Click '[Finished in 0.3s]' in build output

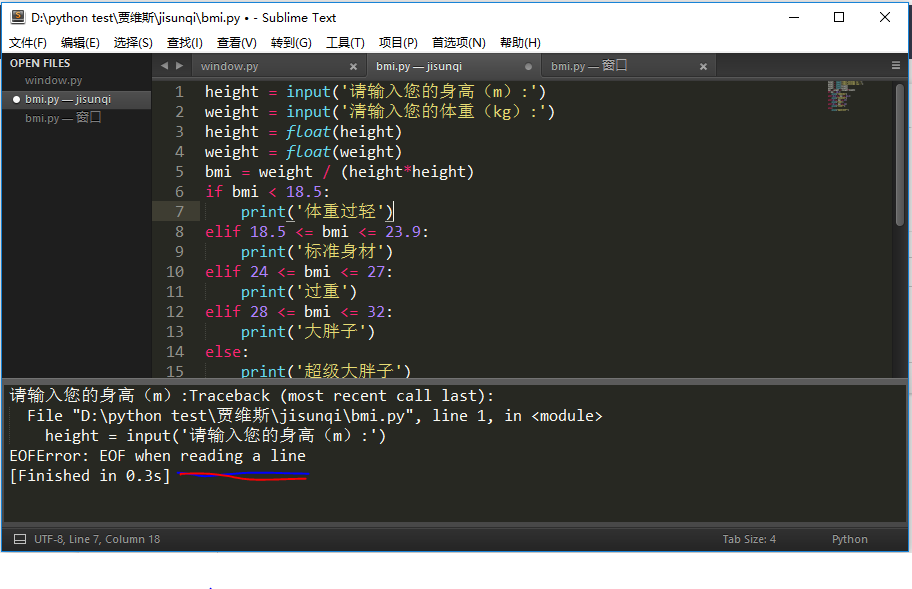pos(90,476)
